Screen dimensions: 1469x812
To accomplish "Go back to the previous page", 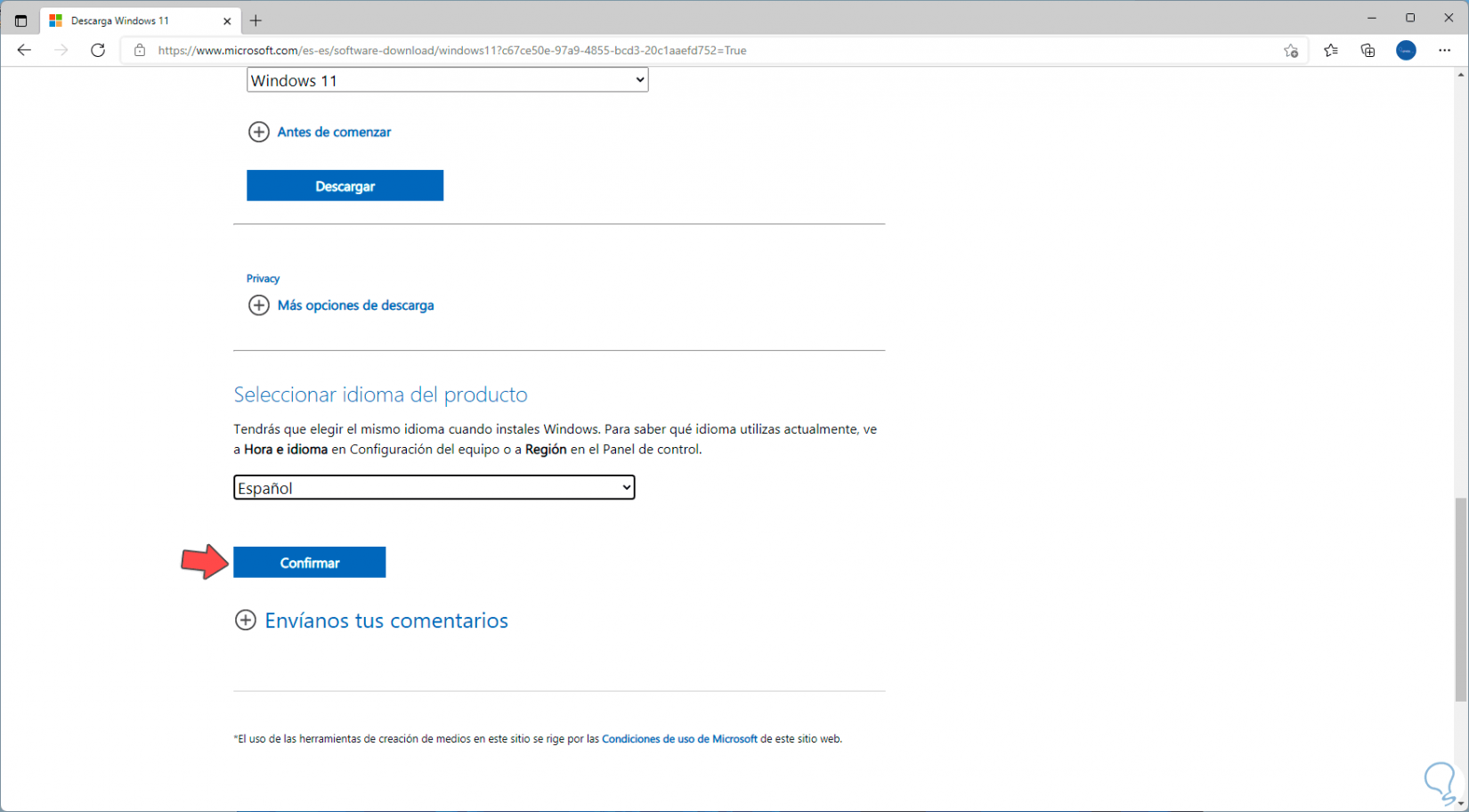I will point(24,51).
